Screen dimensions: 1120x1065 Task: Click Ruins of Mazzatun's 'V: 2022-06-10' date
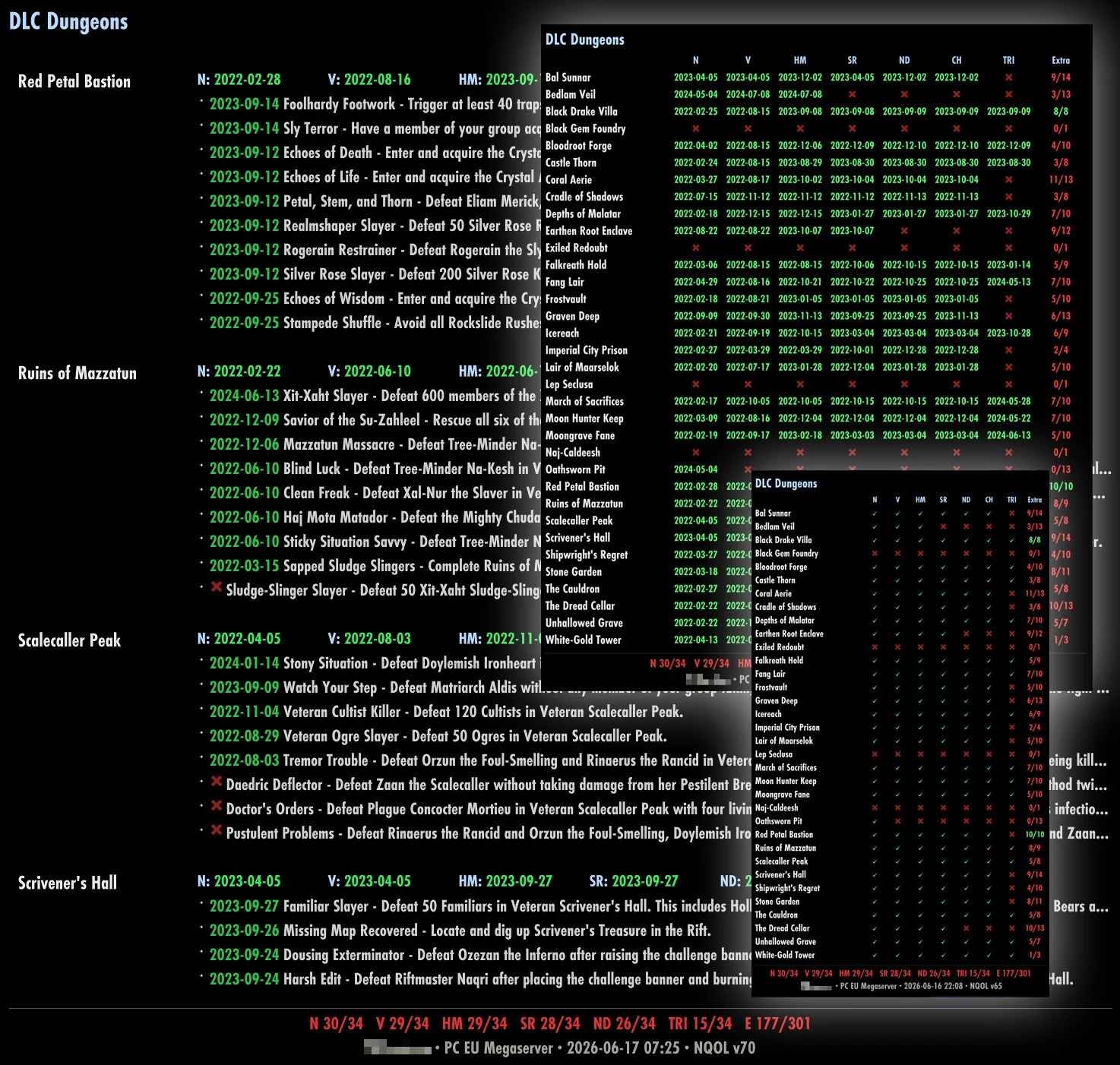369,371
